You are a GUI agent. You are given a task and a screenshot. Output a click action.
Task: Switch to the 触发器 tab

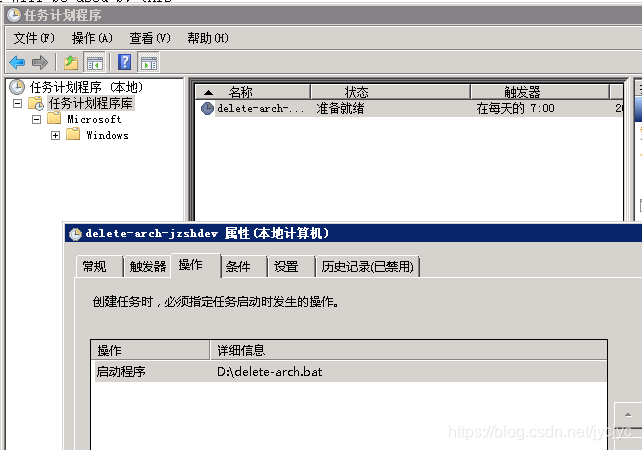click(x=147, y=267)
